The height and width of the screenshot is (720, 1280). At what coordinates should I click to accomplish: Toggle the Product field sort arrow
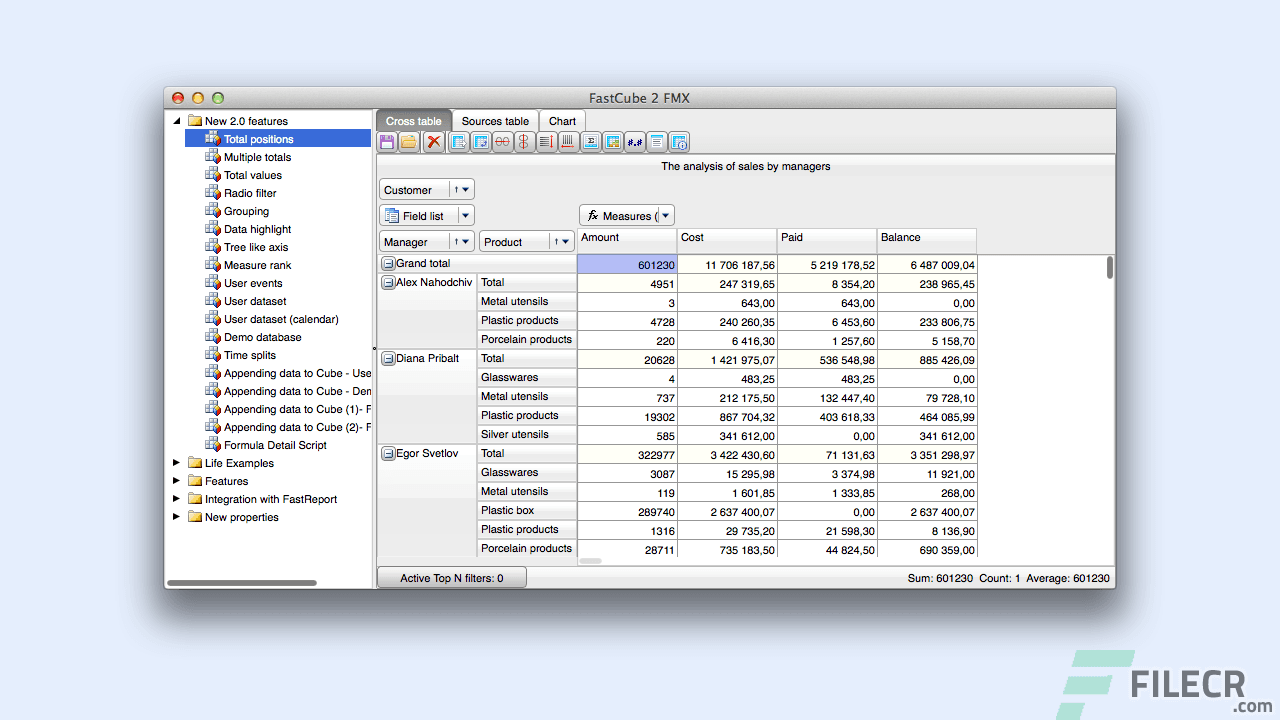tap(556, 242)
